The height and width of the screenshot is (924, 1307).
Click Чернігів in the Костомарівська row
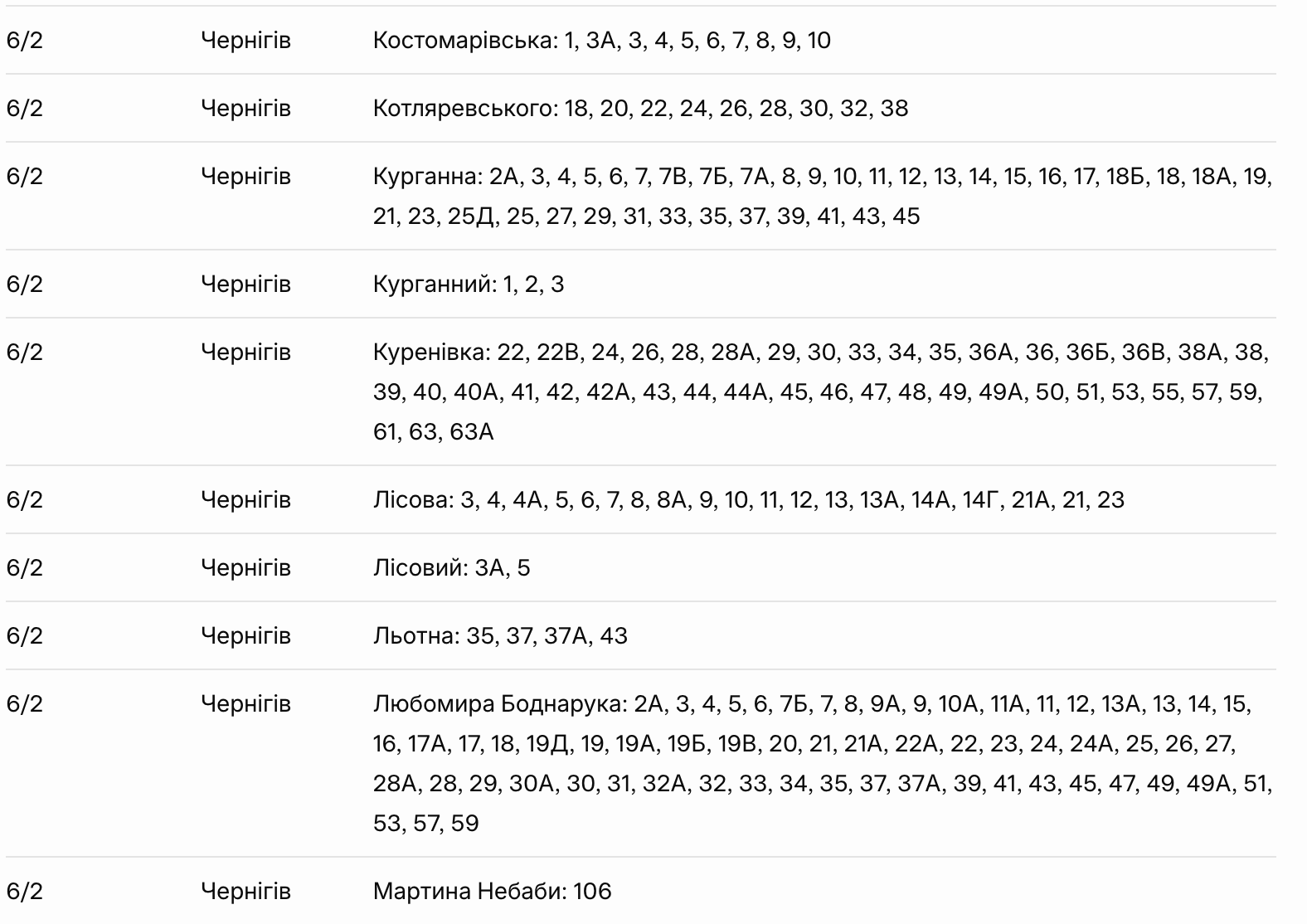[245, 41]
